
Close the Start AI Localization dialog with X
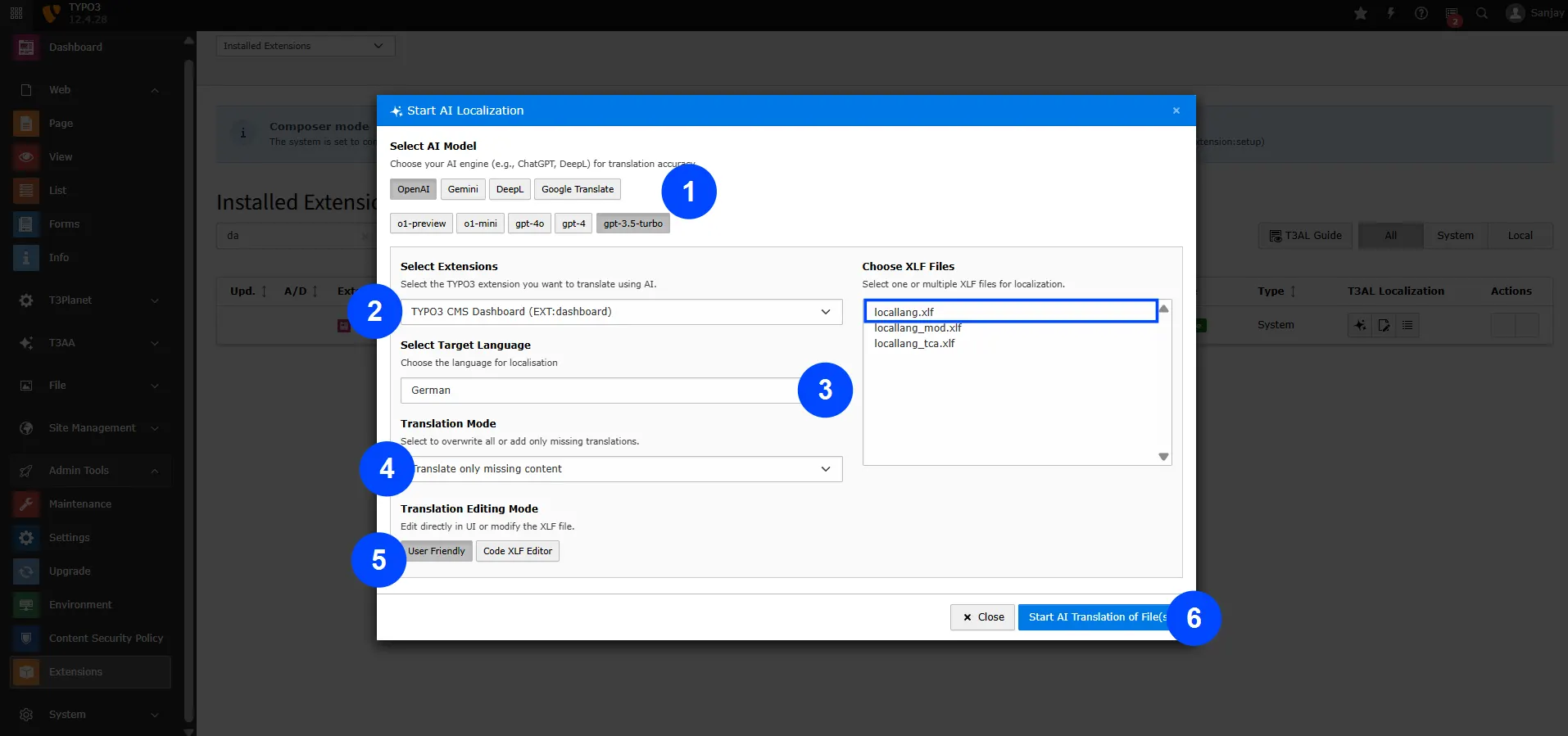coord(1176,111)
